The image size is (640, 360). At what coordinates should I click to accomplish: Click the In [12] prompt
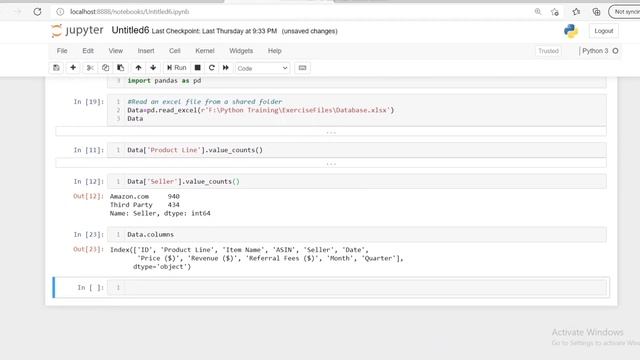pyautogui.click(x=89, y=182)
